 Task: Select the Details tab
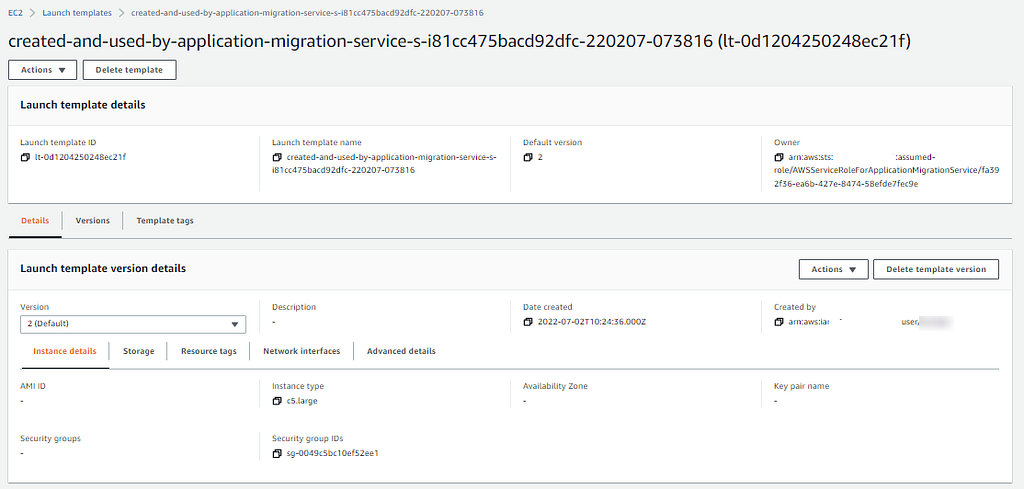tap(35, 221)
